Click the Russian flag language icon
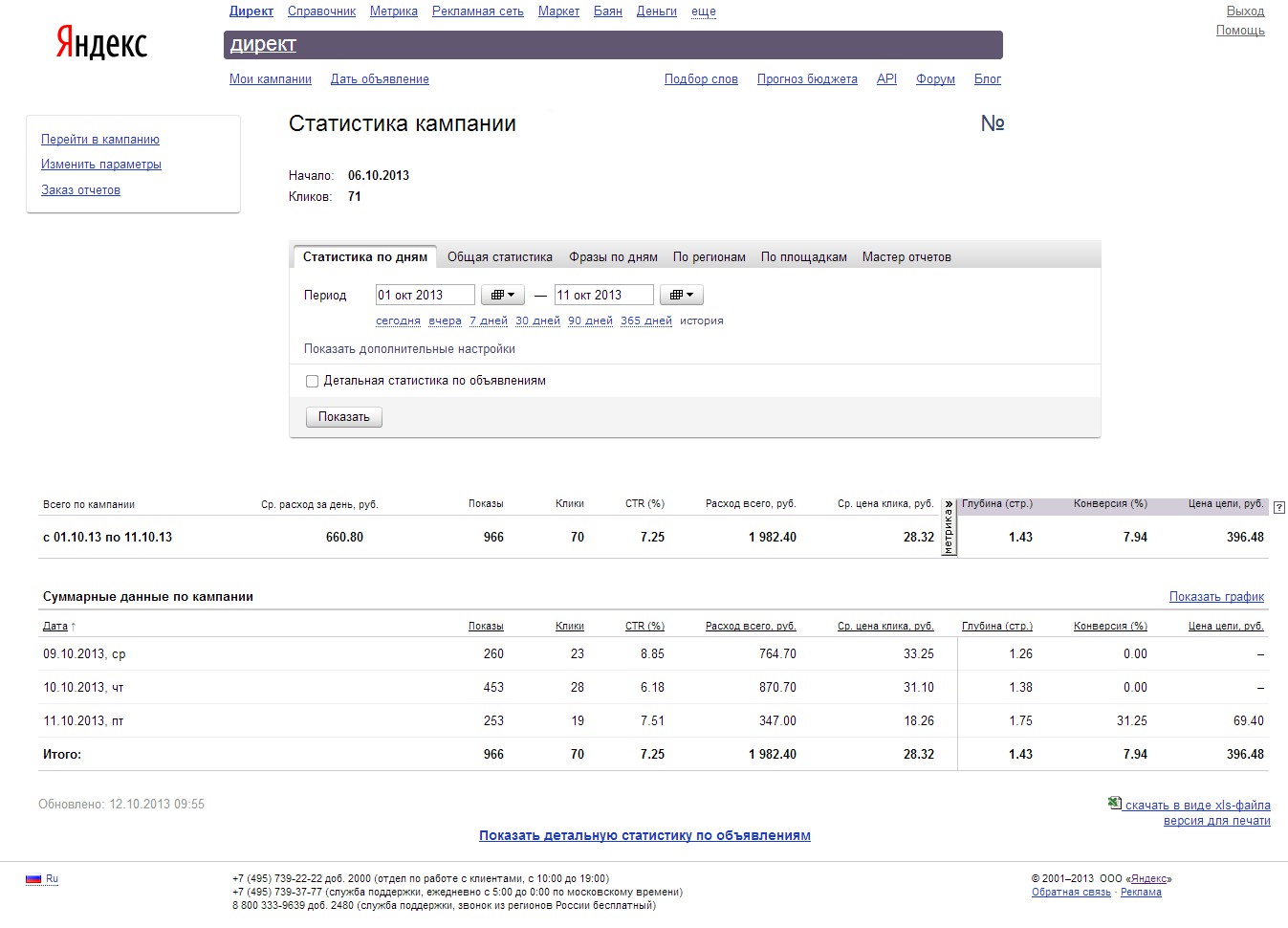Image resolution: width=1288 pixels, height=928 pixels. point(33,878)
